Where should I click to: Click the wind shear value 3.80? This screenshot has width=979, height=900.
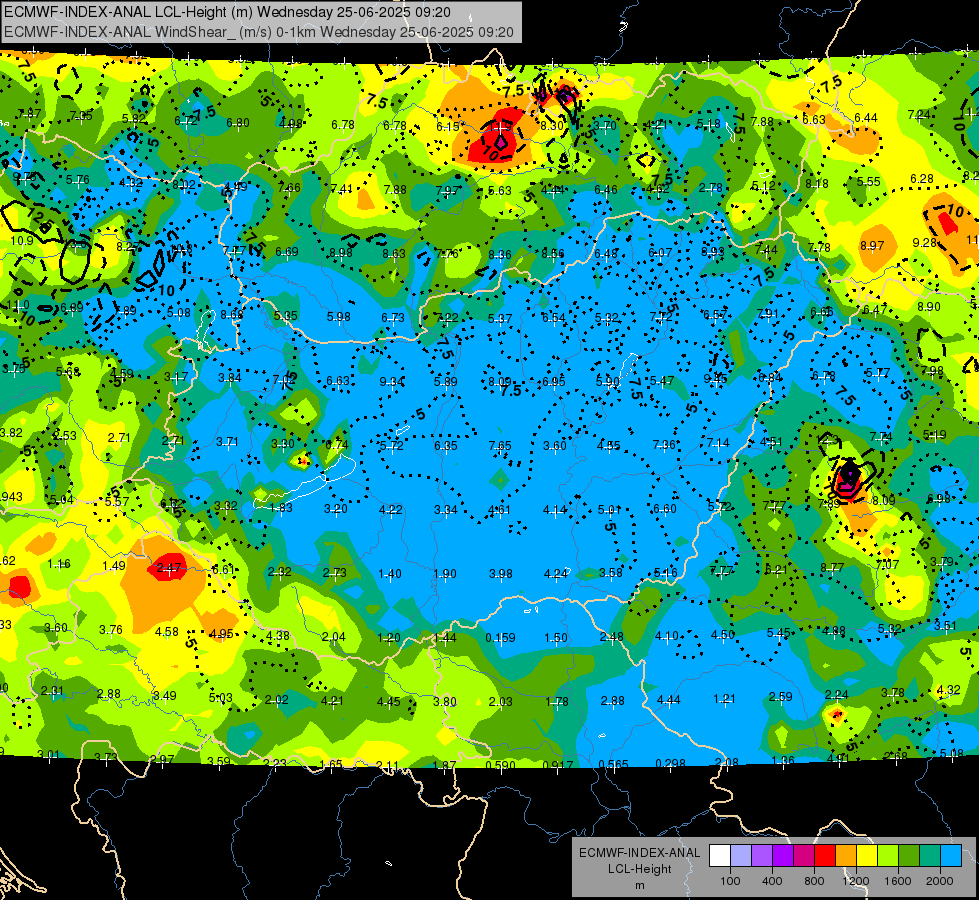tap(445, 701)
